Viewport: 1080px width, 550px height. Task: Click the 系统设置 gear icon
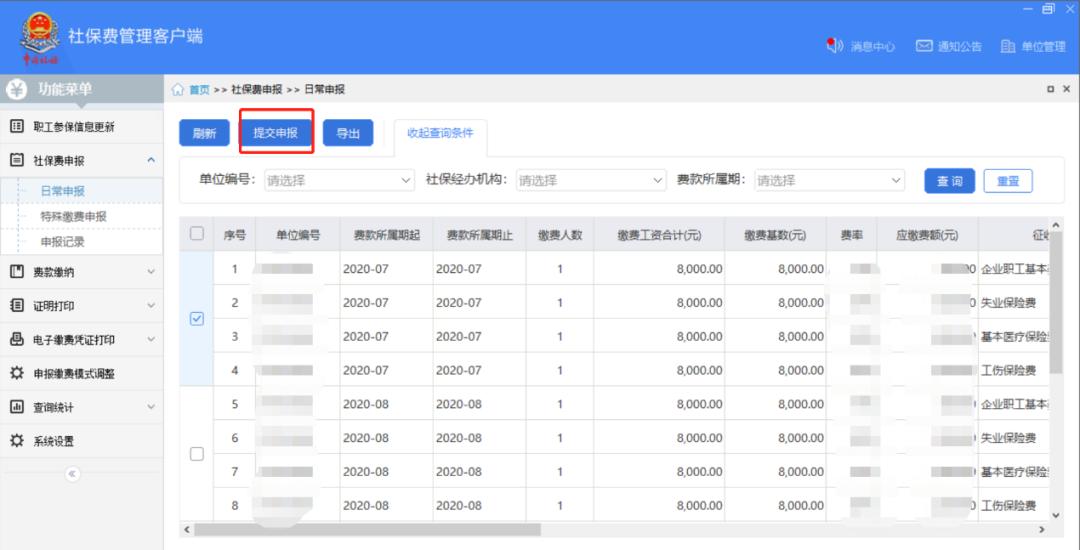16,441
